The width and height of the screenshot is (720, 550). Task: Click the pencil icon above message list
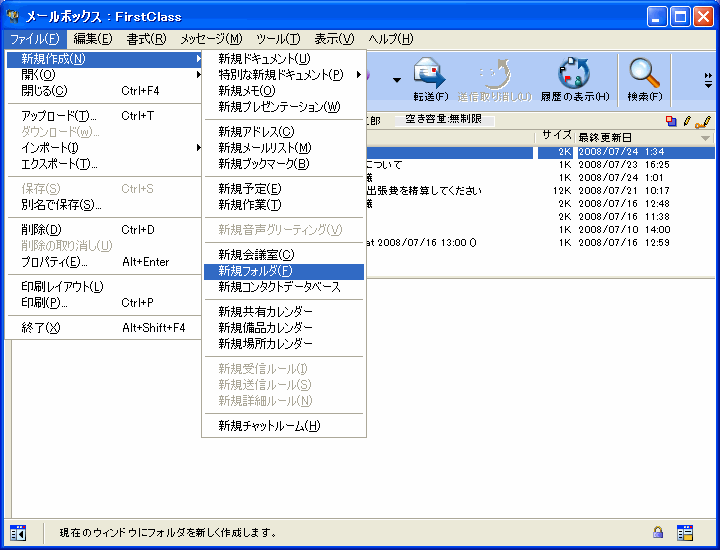(687, 120)
